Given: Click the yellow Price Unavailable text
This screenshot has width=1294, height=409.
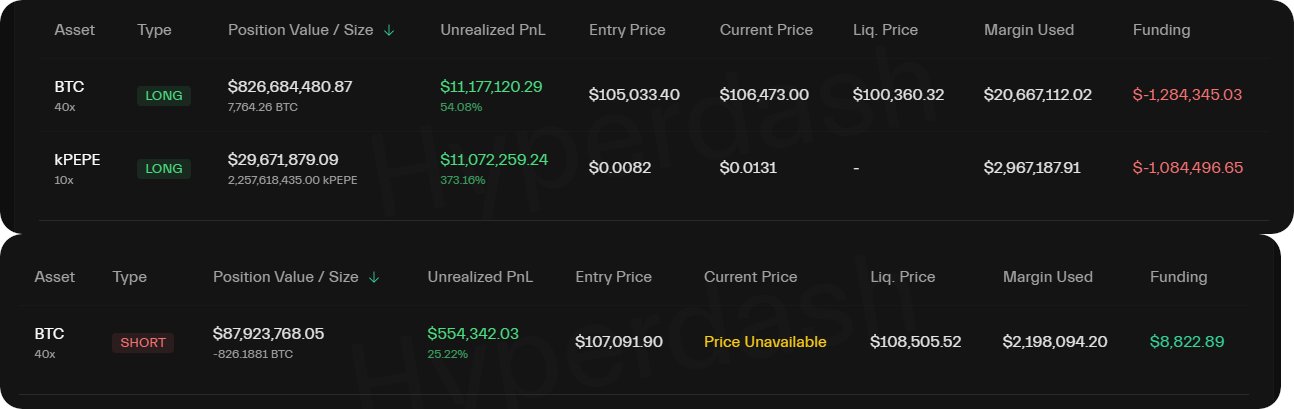Looking at the screenshot, I should pyautogui.click(x=765, y=342).
